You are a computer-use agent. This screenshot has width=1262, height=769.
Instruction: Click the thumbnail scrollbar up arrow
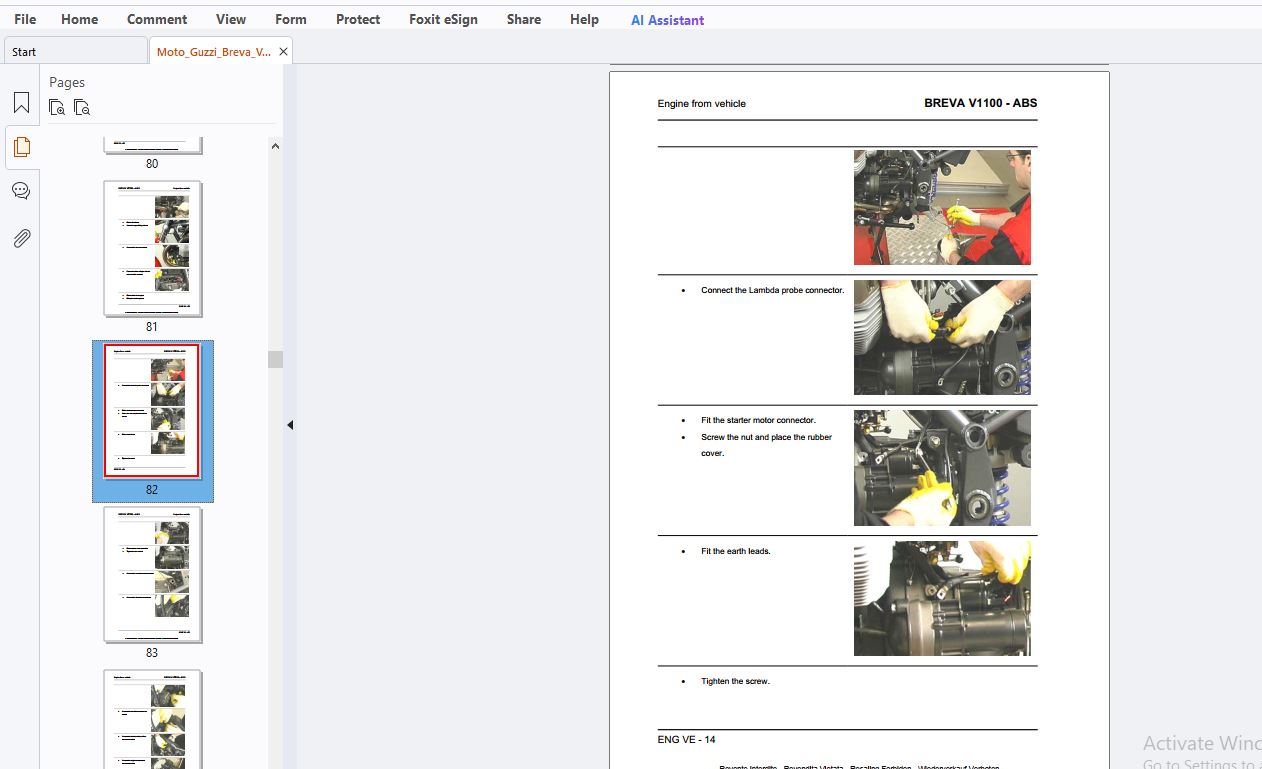pos(275,146)
